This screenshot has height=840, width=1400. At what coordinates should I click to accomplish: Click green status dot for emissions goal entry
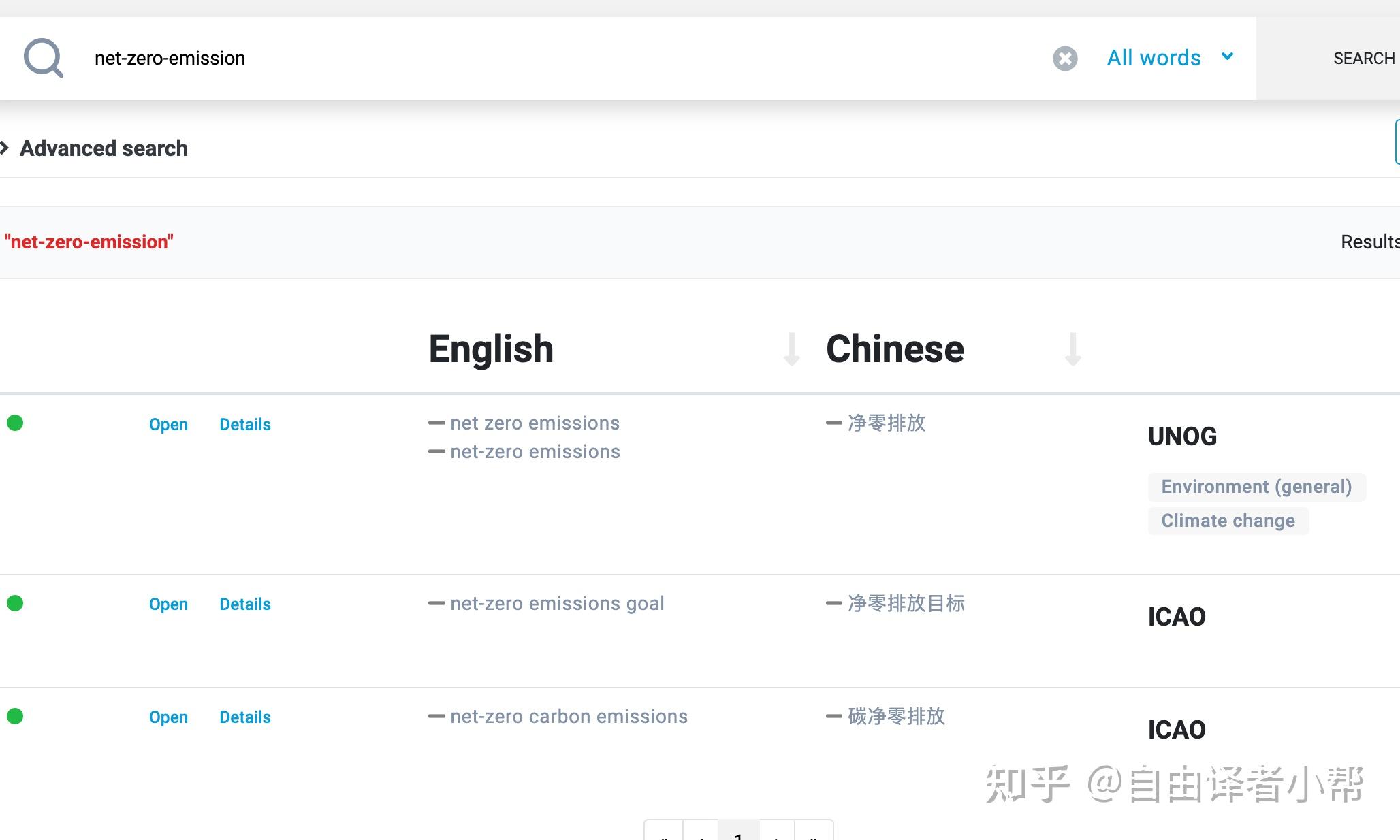[15, 603]
